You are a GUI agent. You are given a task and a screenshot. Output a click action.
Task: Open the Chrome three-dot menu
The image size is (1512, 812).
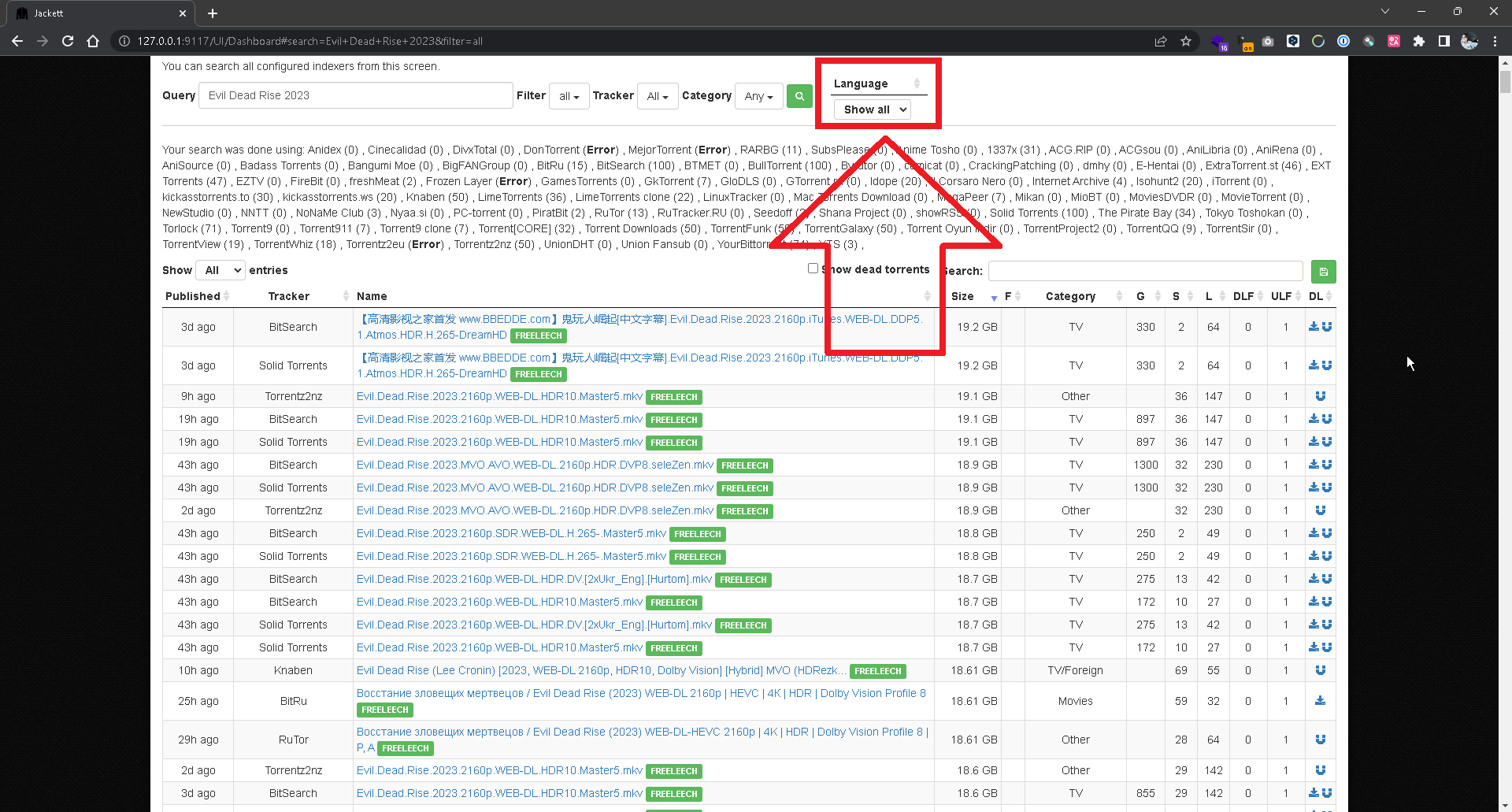point(1495,41)
